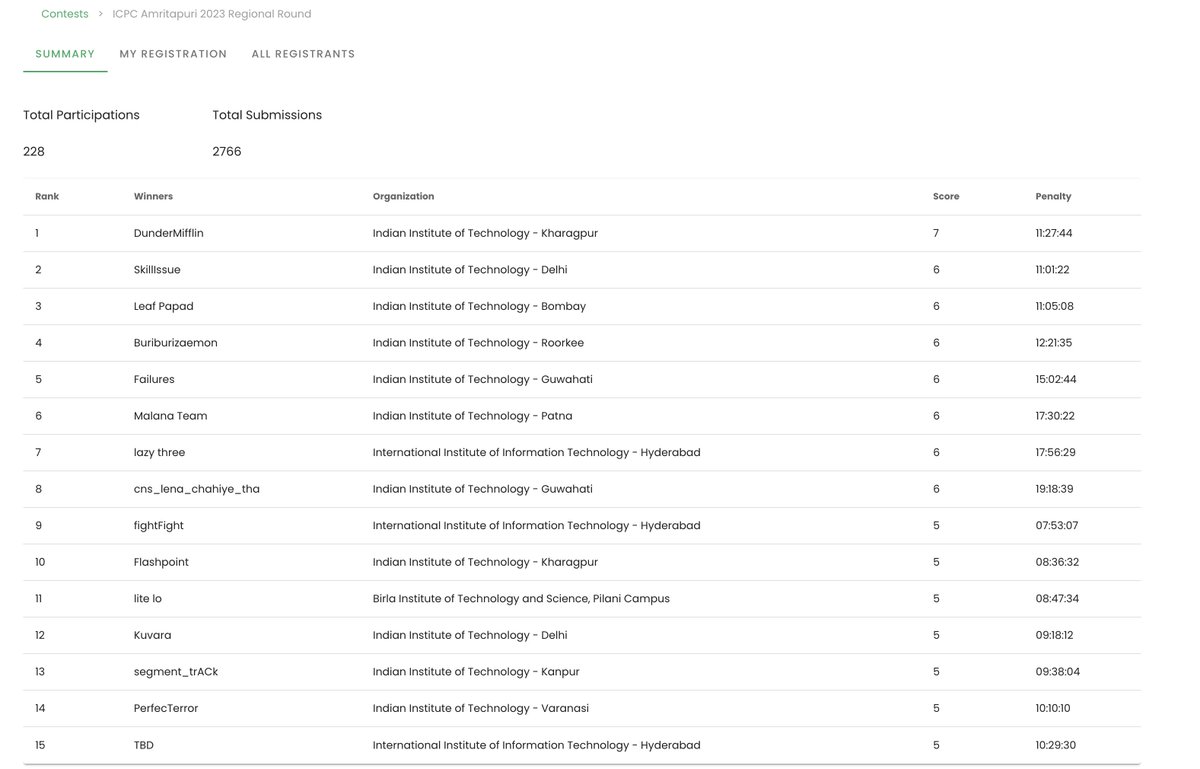Screen dimensions: 1200x769
Task: Click DunderMifflin's organization IIT Kharagpur
Action: pos(485,233)
